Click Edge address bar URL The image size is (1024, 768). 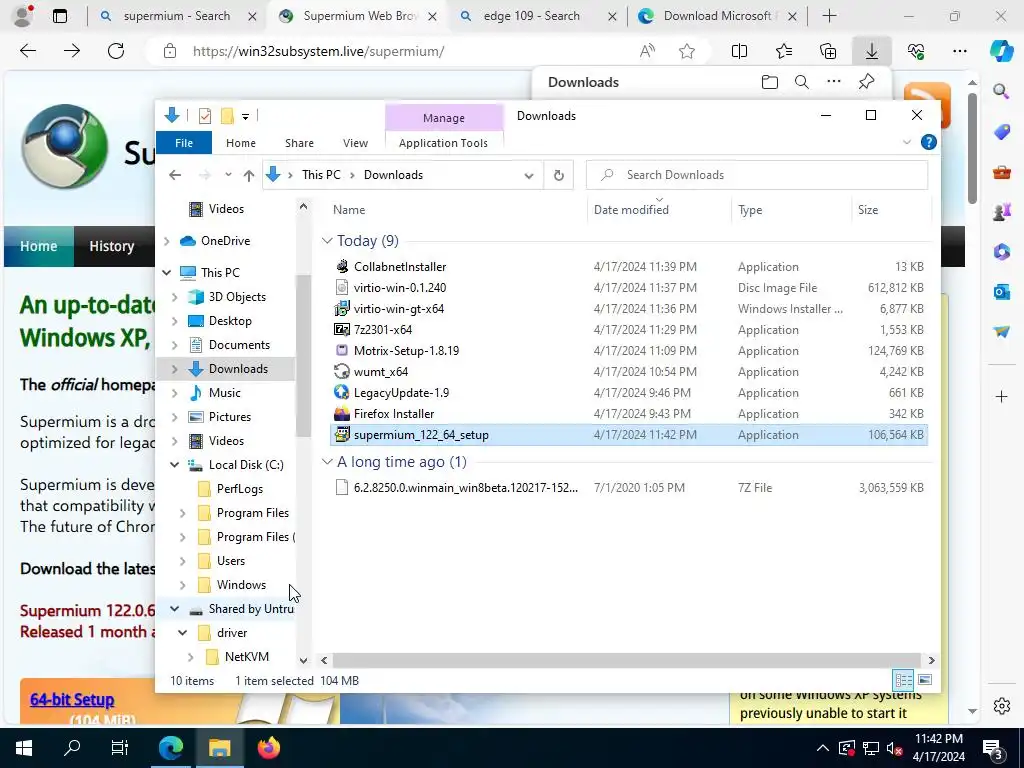(319, 51)
